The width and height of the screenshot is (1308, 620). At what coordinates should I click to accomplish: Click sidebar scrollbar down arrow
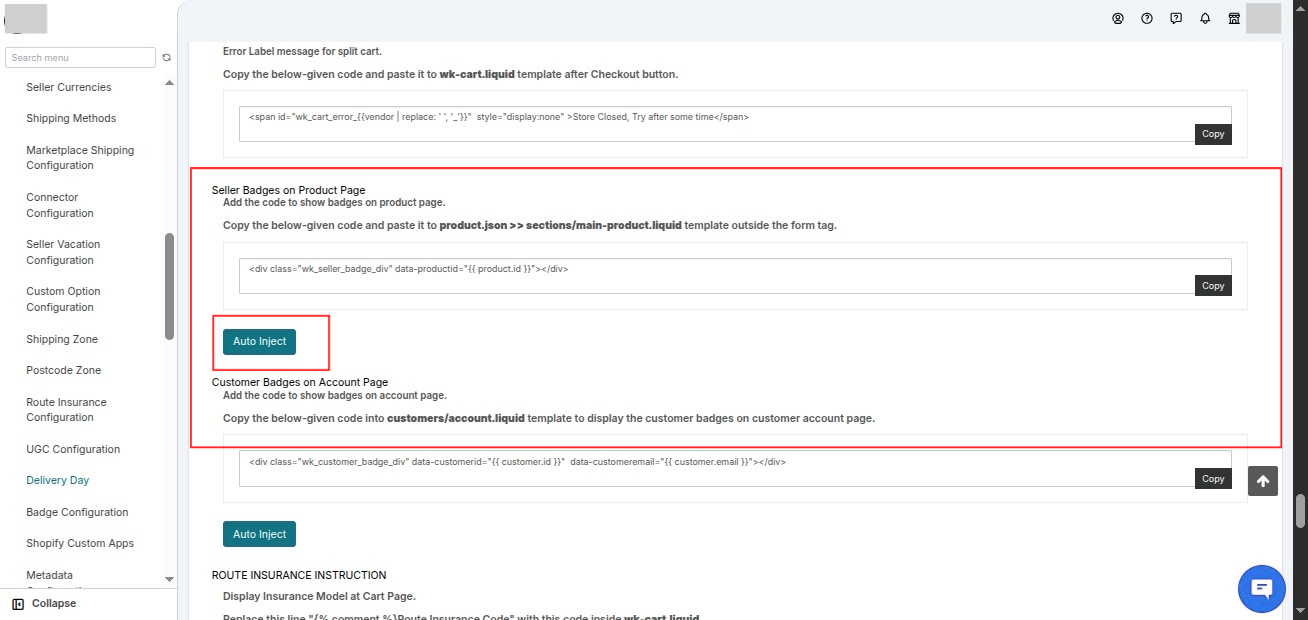coord(169,579)
